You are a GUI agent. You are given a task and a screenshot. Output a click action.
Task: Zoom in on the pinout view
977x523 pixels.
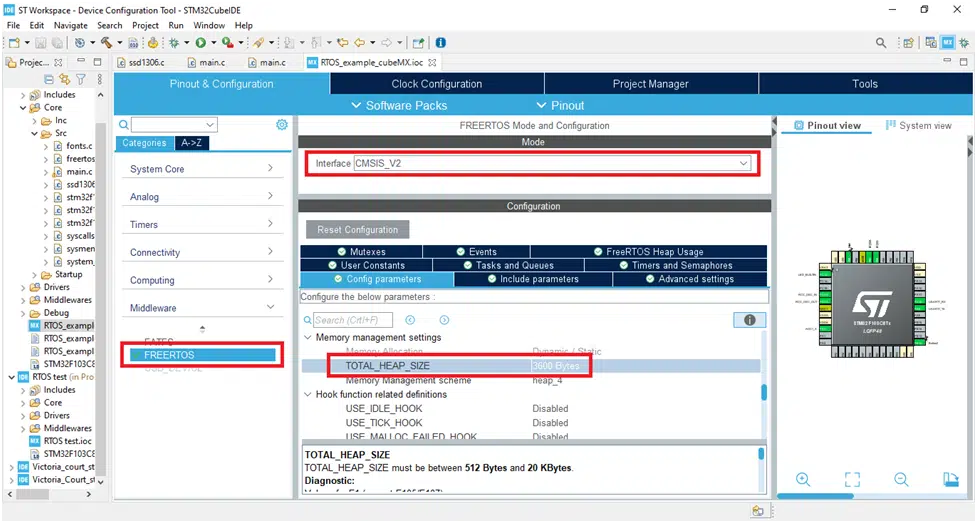pyautogui.click(x=803, y=479)
